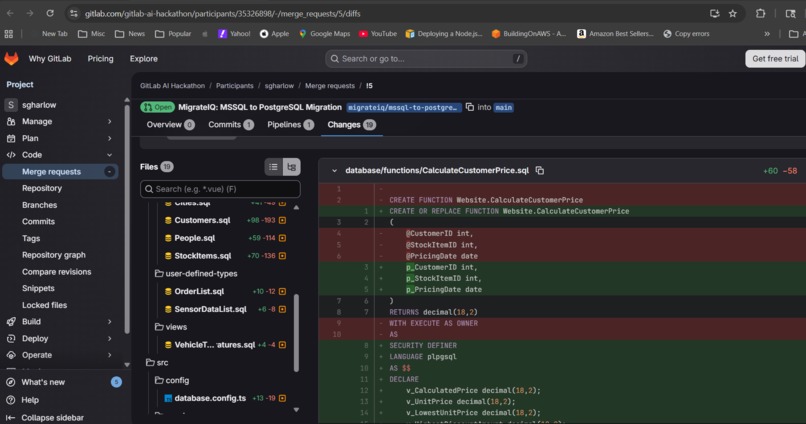This screenshot has width=806, height=424.
Task: Expand the Build sidebar section
Action: tap(109, 322)
